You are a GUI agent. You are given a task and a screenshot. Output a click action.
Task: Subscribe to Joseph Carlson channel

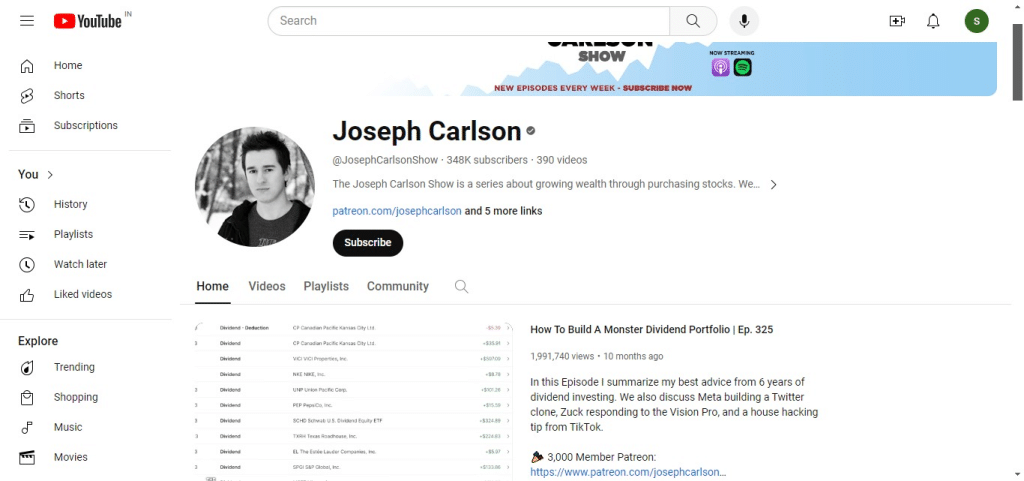click(368, 243)
